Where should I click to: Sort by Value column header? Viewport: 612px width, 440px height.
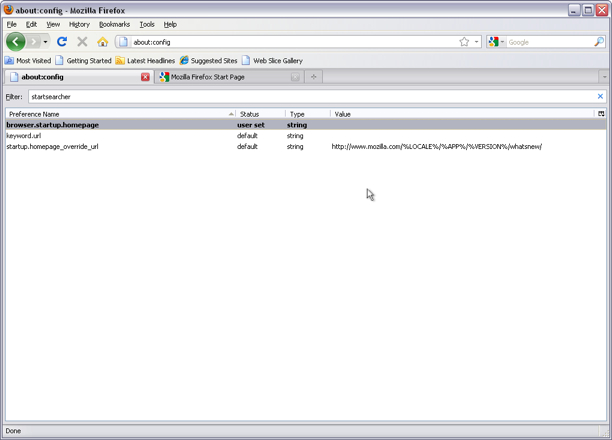click(x=463, y=114)
